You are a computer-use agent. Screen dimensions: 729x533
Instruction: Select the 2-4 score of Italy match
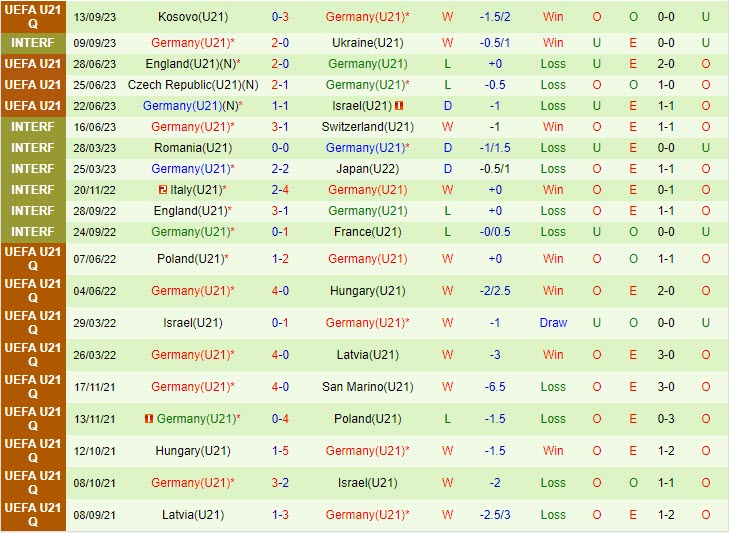[280, 190]
